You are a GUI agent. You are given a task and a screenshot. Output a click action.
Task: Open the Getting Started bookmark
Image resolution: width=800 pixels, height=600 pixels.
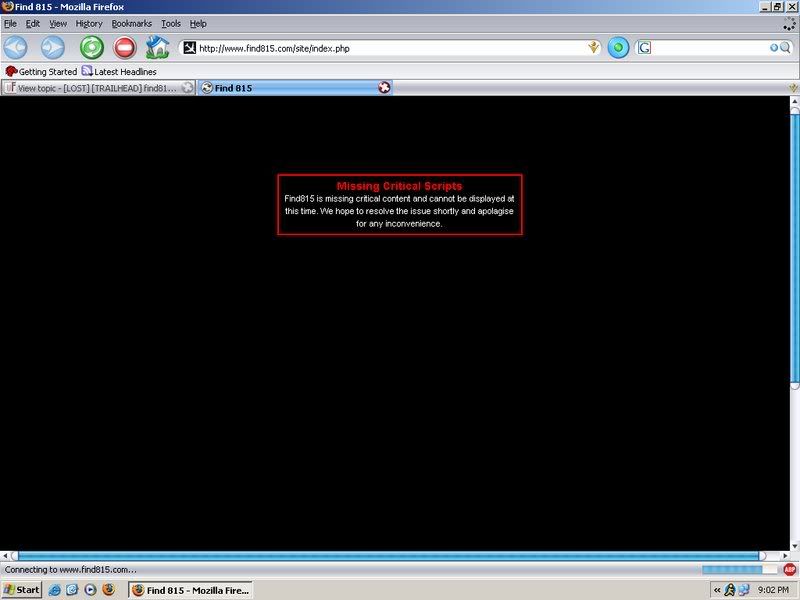click(x=41, y=71)
